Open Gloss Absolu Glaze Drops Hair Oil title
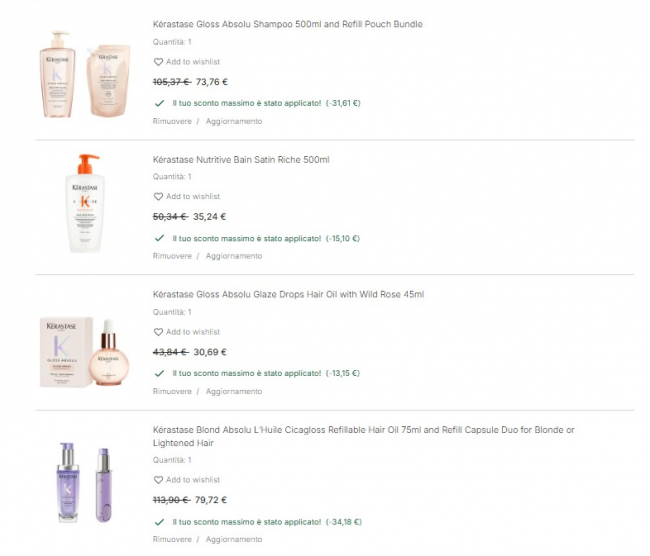Viewport: 650px width, 556px height. pyautogui.click(x=288, y=294)
